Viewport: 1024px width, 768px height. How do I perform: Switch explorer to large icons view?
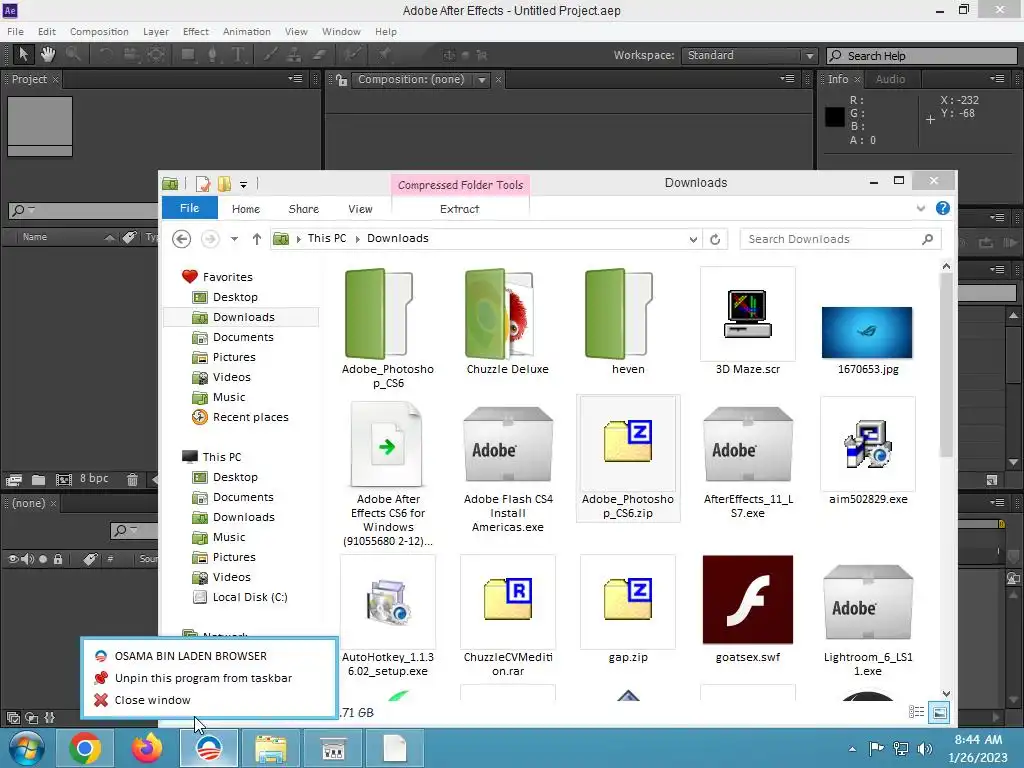[939, 712]
